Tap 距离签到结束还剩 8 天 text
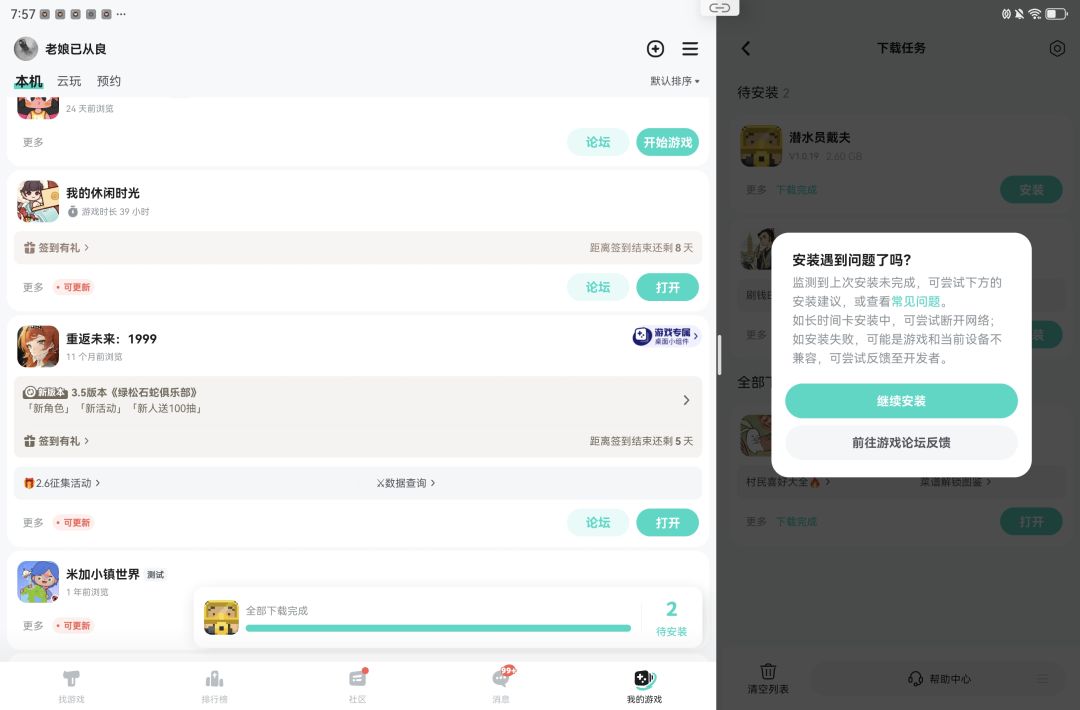The width and height of the screenshot is (1080, 710). [x=641, y=247]
